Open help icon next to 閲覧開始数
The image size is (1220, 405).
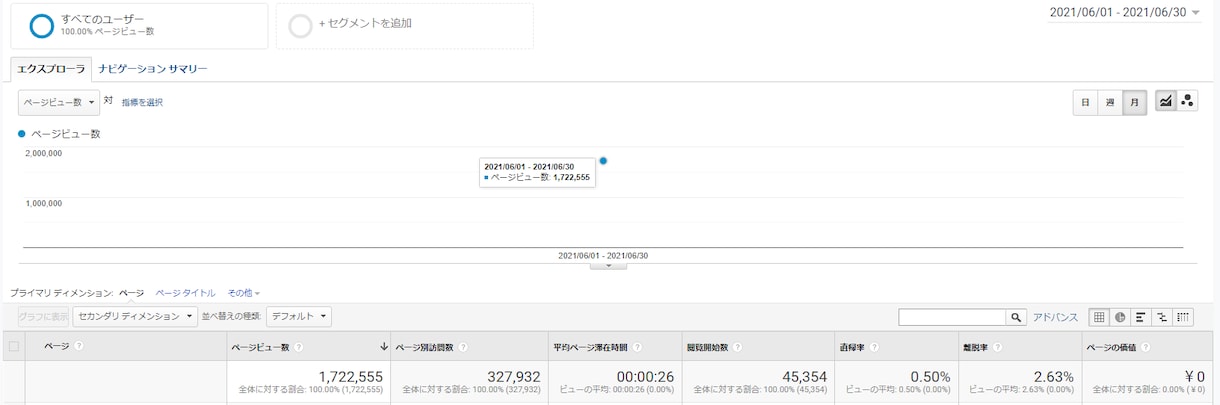pyautogui.click(x=737, y=347)
